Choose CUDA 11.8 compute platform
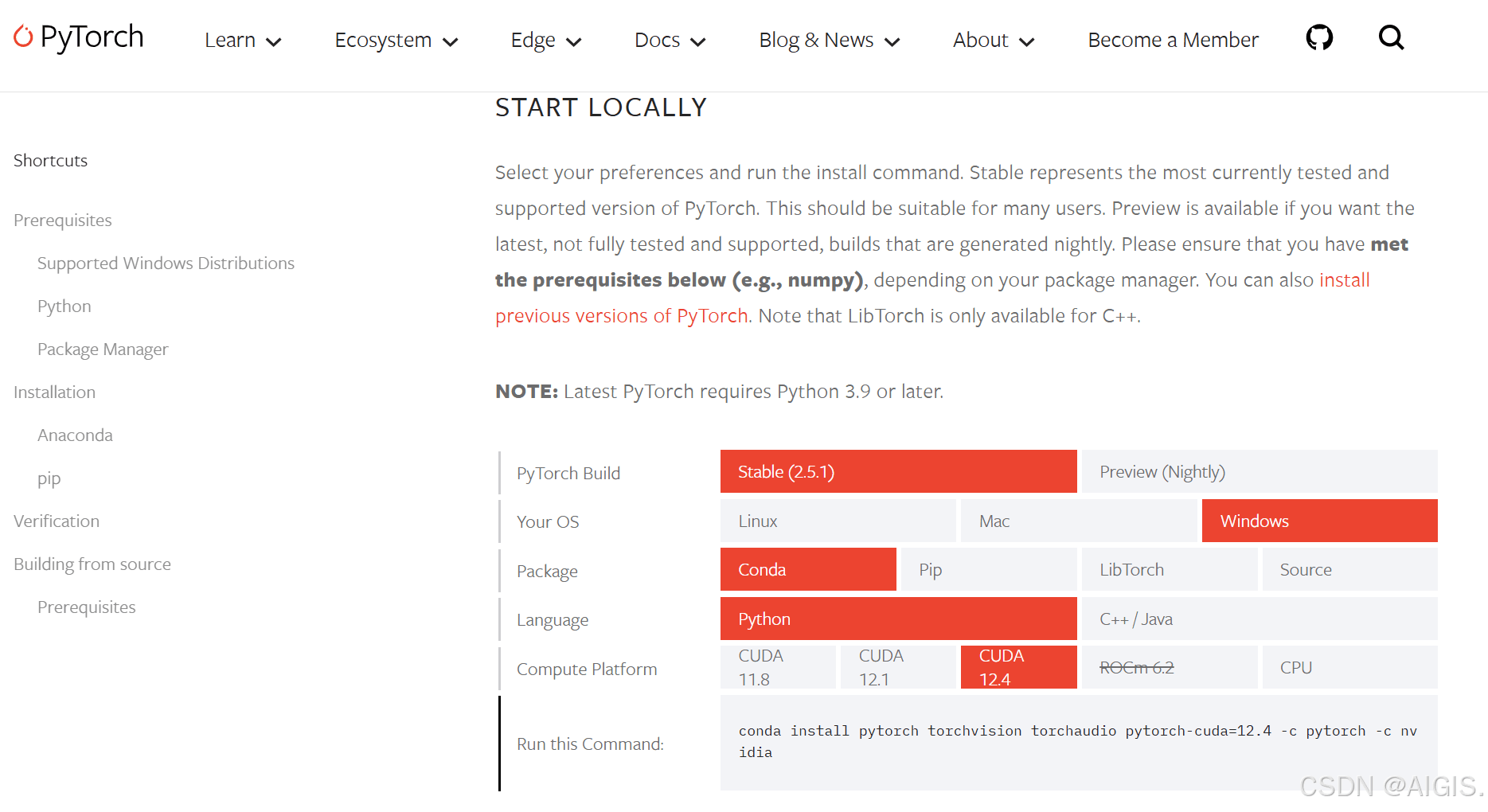 tap(778, 668)
